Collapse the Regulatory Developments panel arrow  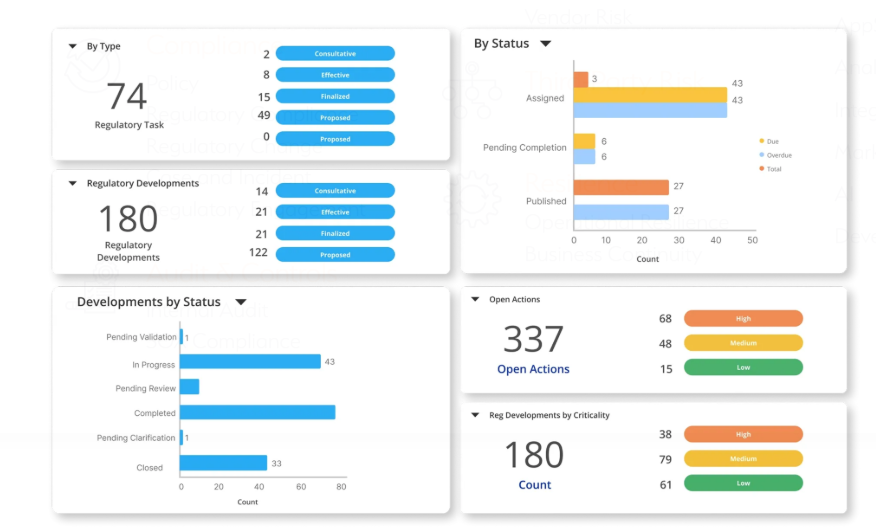pos(73,184)
